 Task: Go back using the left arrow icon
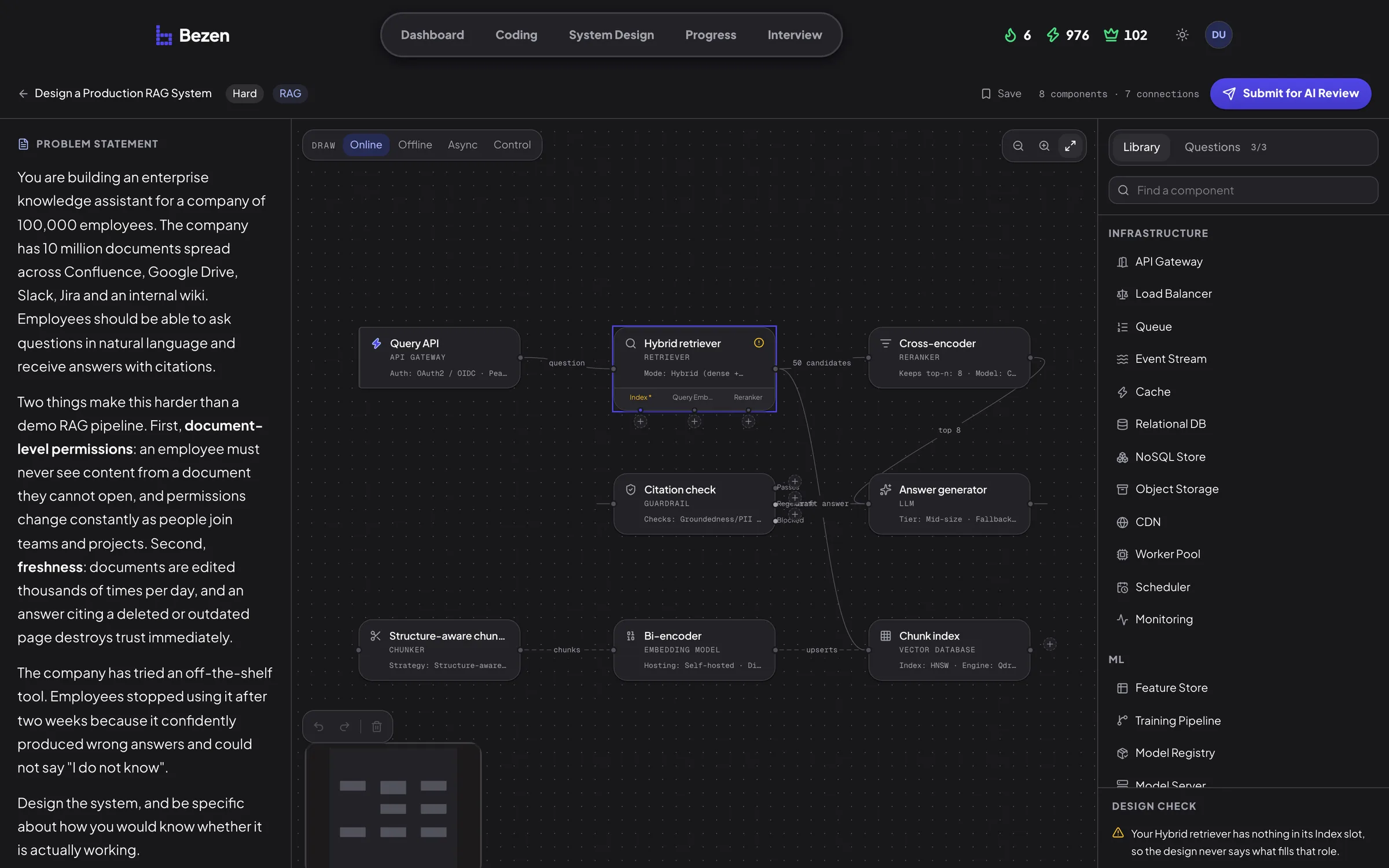(23, 94)
